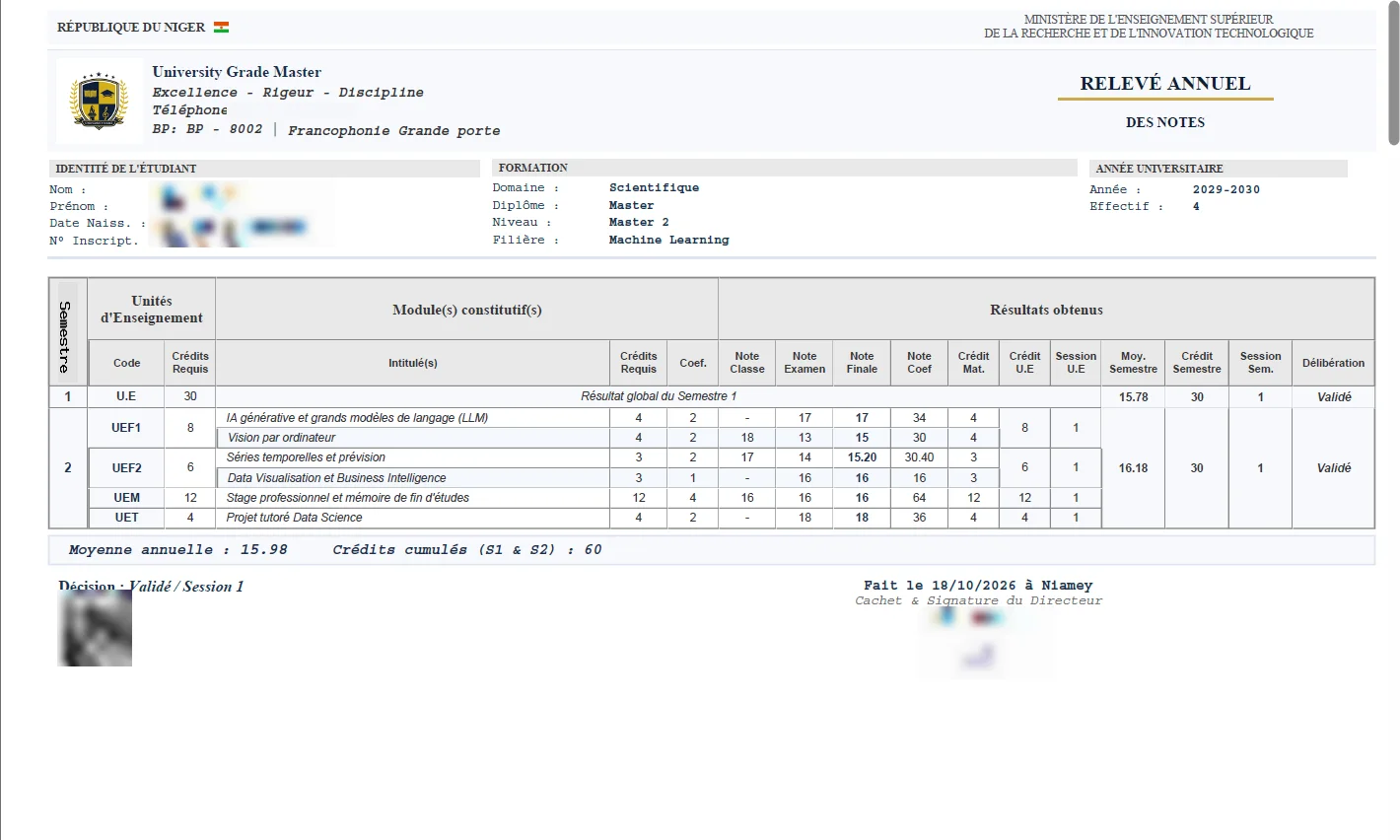This screenshot has width=1400, height=840.
Task: Click the final grade "15.20"
Action: tap(862, 457)
